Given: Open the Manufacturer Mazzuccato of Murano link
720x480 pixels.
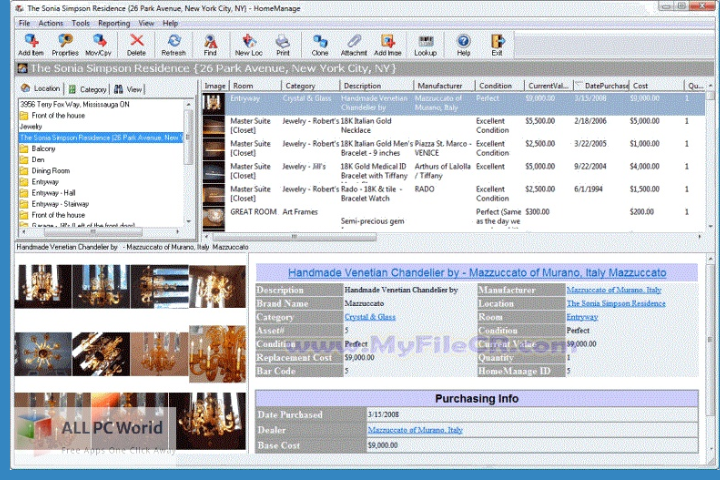Looking at the screenshot, I should (613, 290).
